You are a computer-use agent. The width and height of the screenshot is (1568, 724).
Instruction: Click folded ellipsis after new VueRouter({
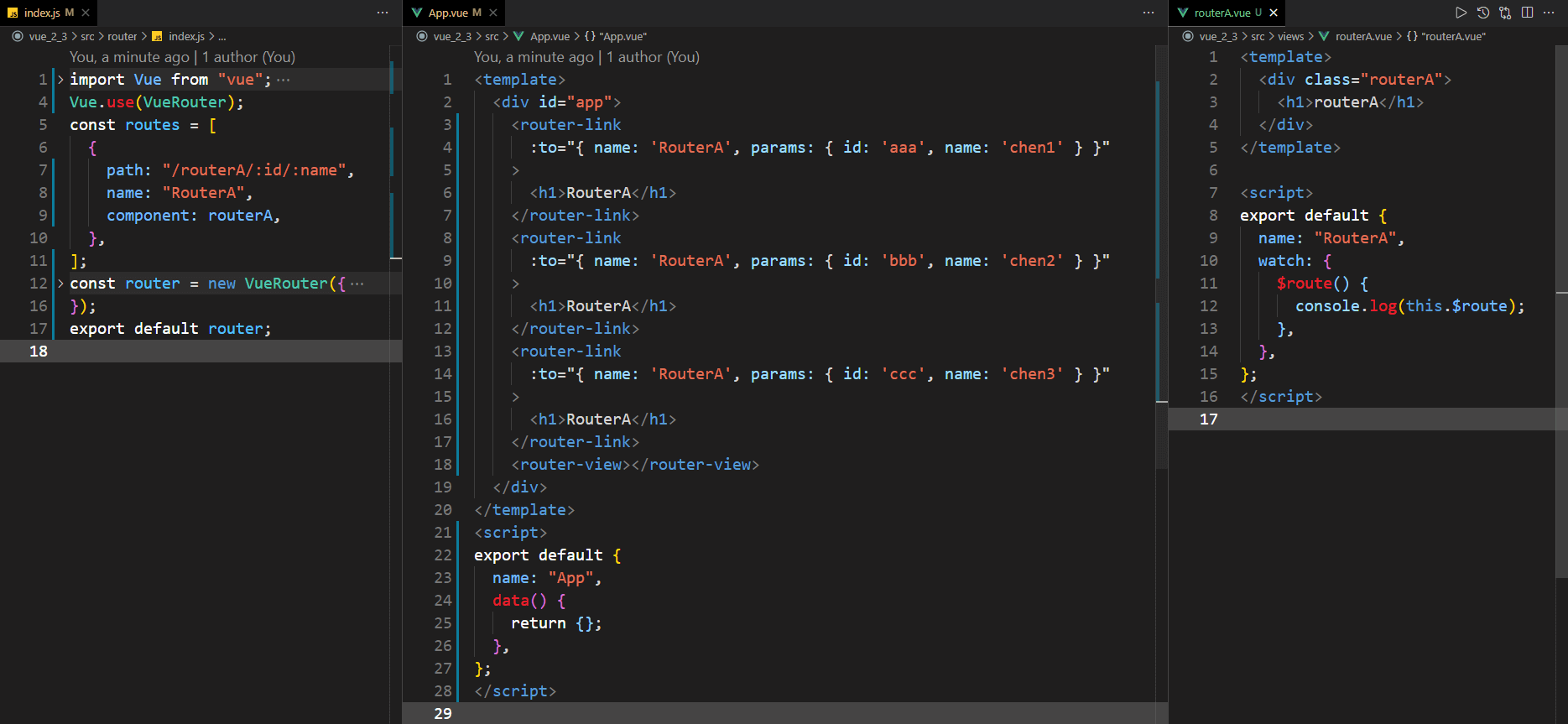(357, 284)
